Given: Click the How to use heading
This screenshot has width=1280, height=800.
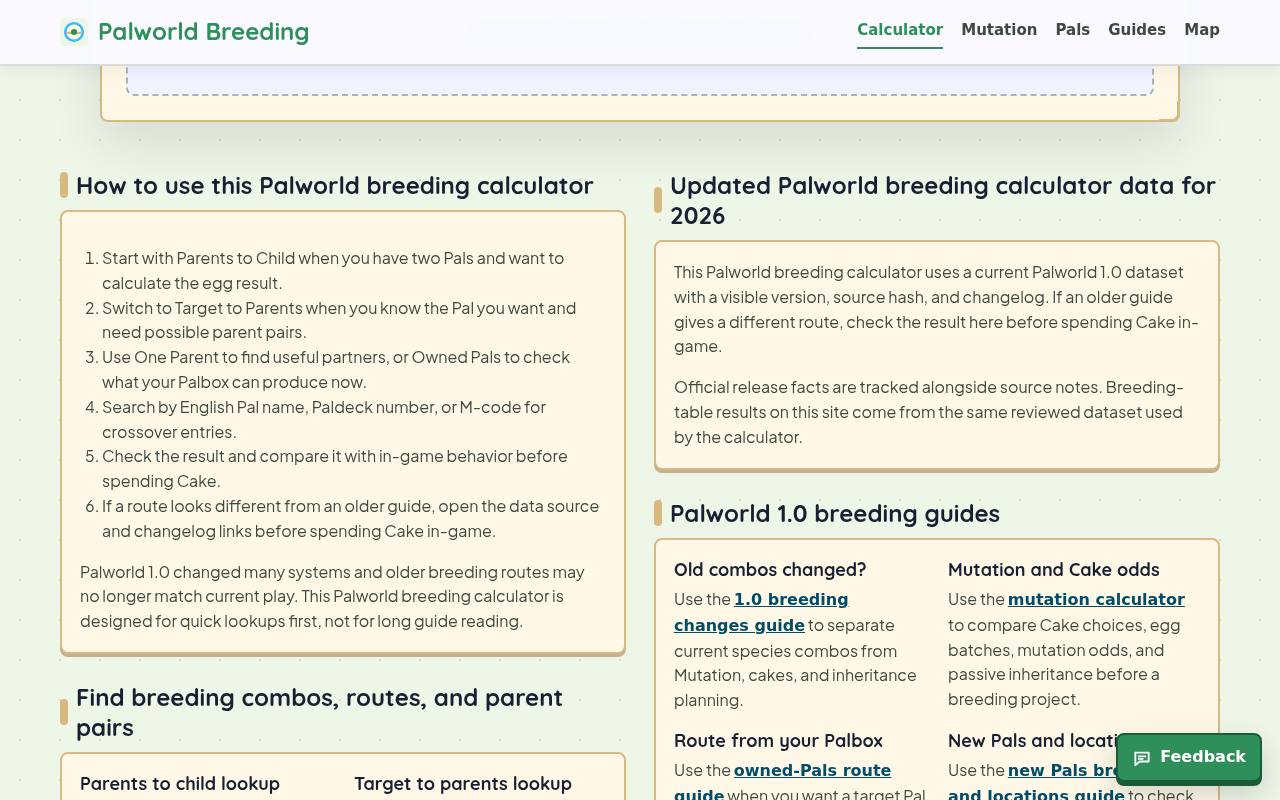Looking at the screenshot, I should [x=335, y=186].
